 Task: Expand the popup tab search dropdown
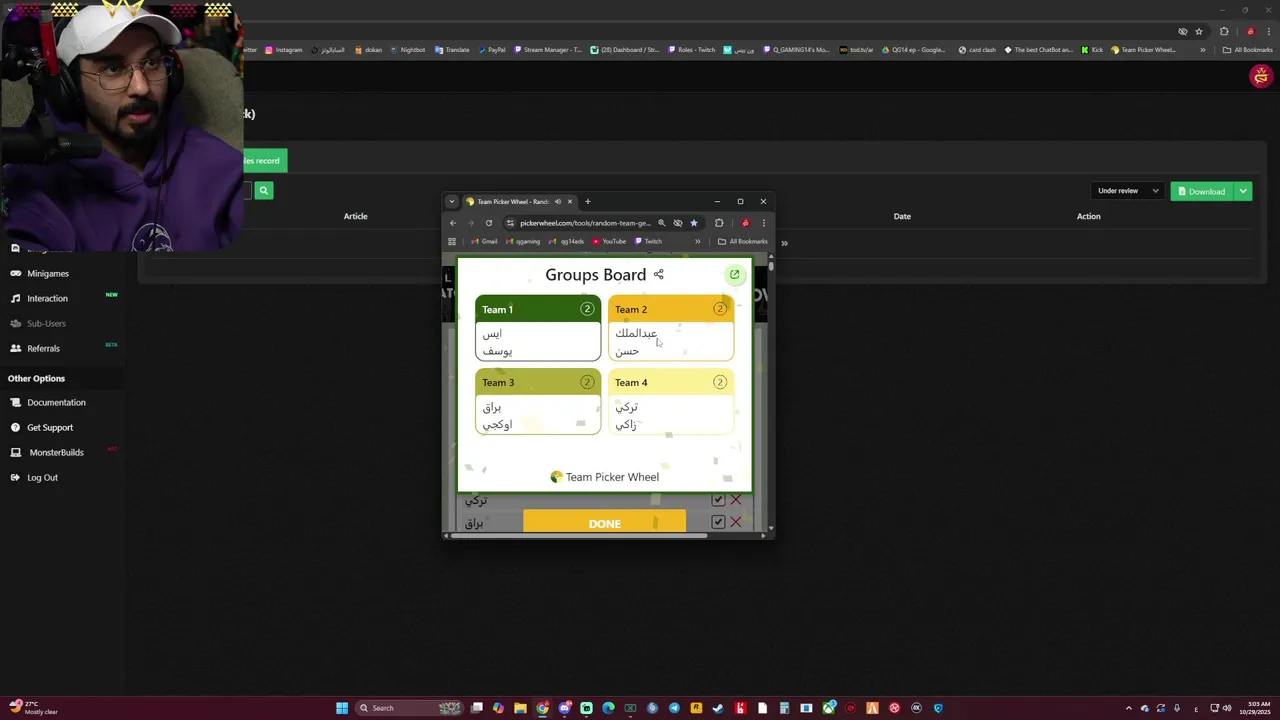(451, 201)
